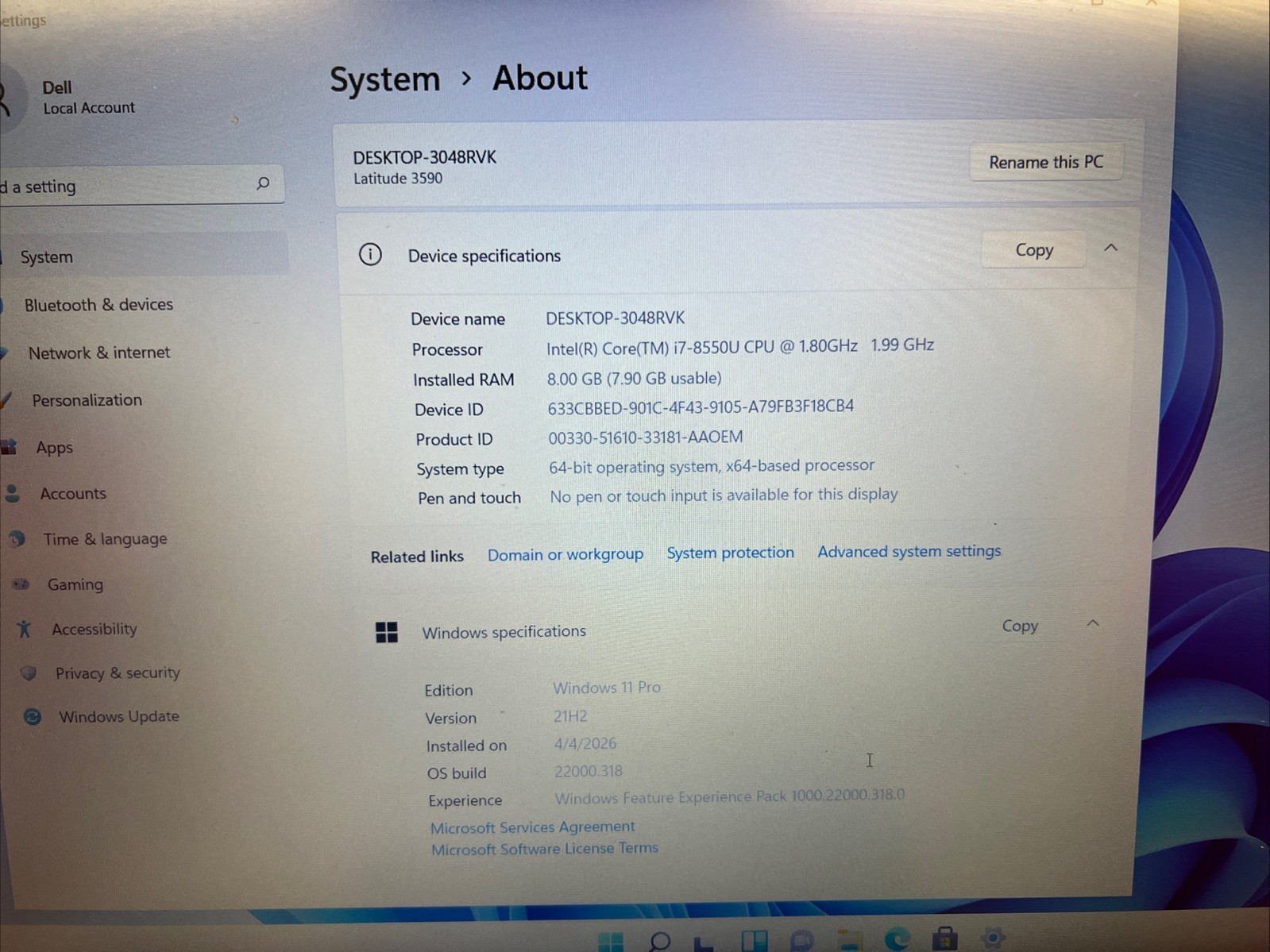Go to Personalization settings
Screen dimensions: 1270x952
coord(87,400)
